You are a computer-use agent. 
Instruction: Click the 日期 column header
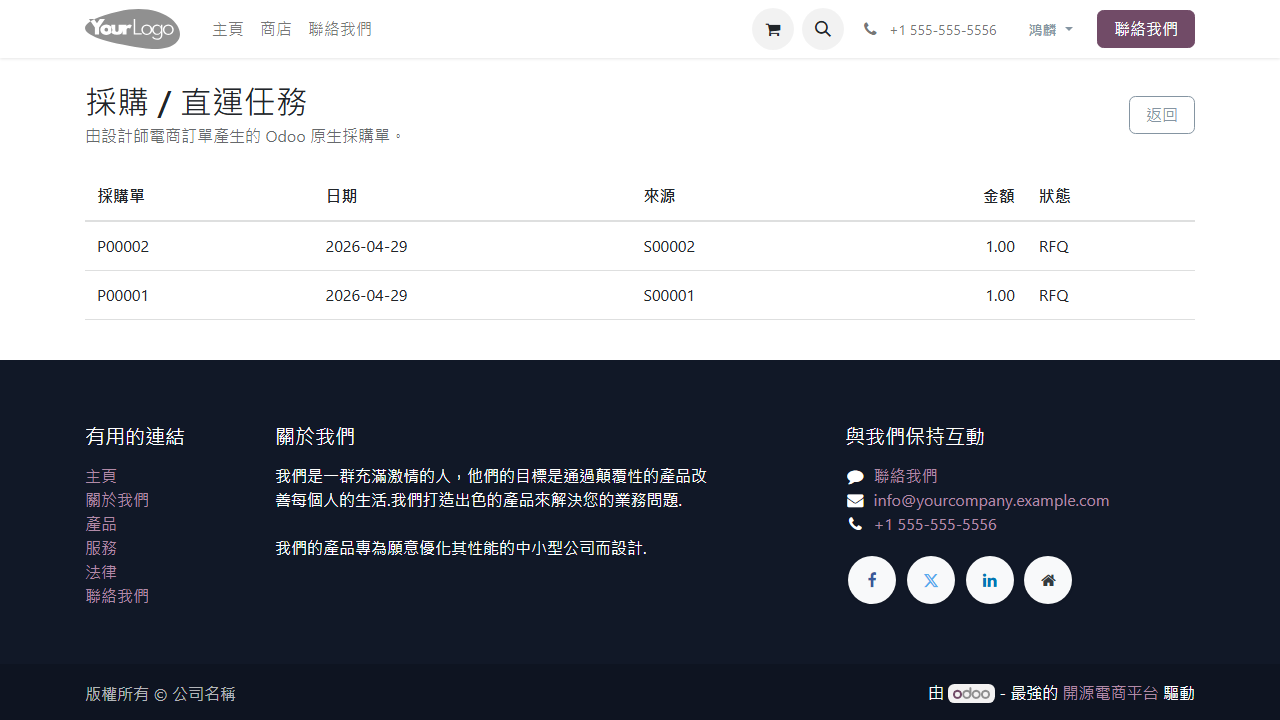click(341, 196)
